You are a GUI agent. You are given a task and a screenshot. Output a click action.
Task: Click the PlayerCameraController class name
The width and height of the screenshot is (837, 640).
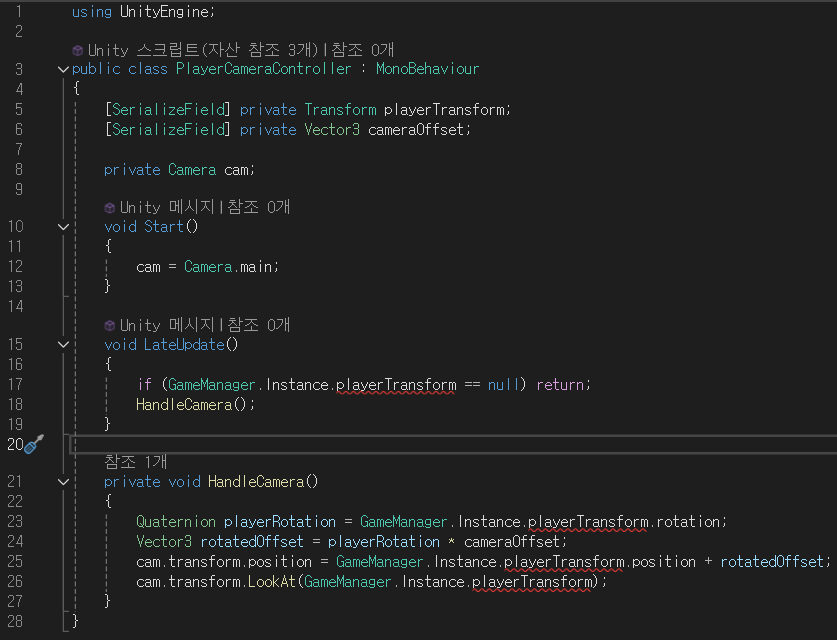[x=264, y=69]
